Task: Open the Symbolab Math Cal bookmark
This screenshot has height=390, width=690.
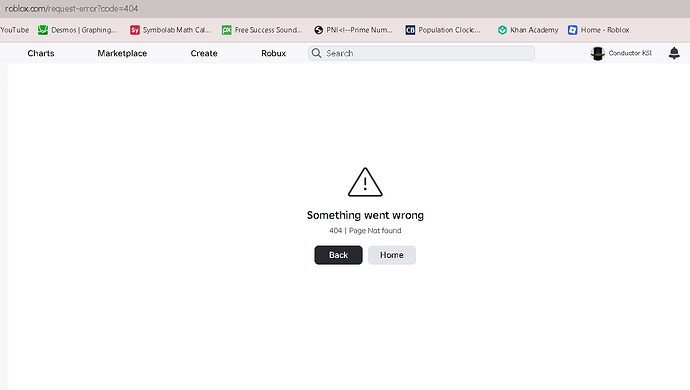Action: tap(170, 30)
